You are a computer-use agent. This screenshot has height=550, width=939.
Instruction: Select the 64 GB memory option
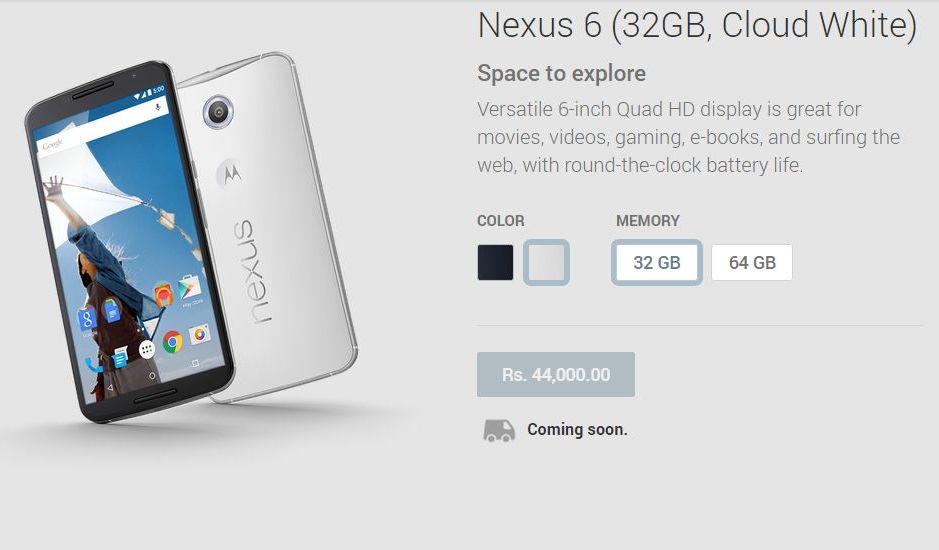(x=752, y=262)
